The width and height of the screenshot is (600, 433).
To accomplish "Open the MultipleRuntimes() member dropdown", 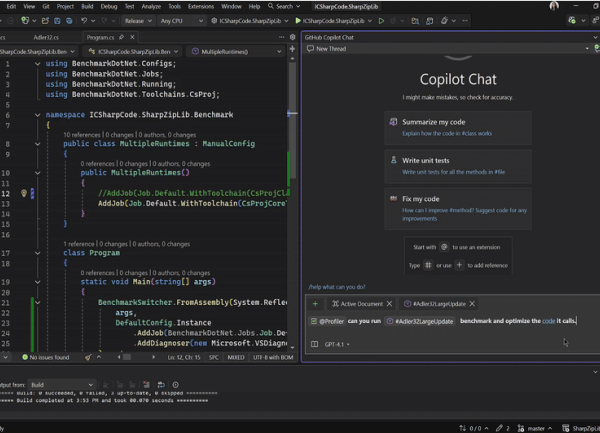I will (237, 51).
